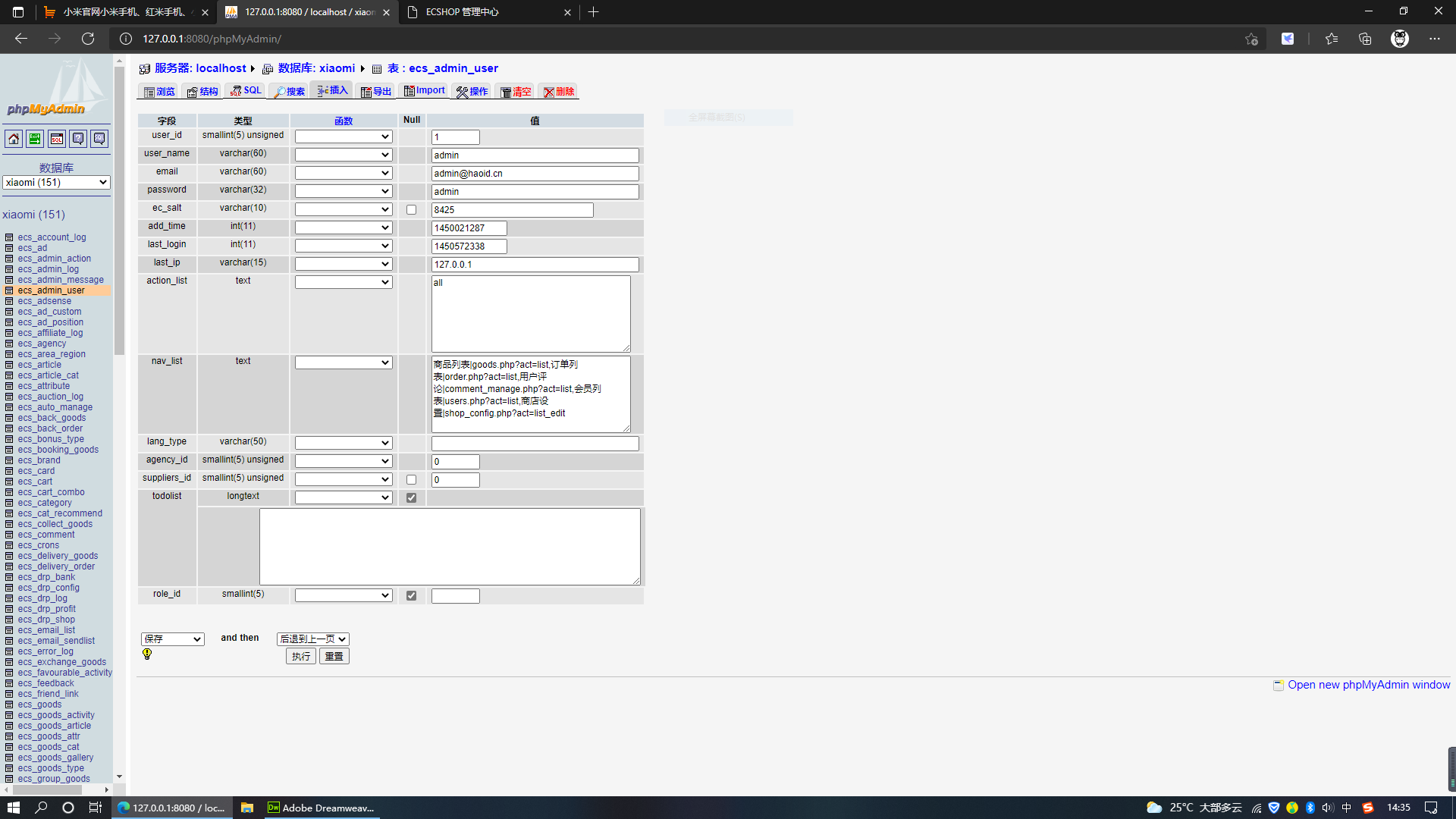Viewport: 1456px width, 819px height.
Task: Open the 保存 save-mode dropdown
Action: coord(173,639)
